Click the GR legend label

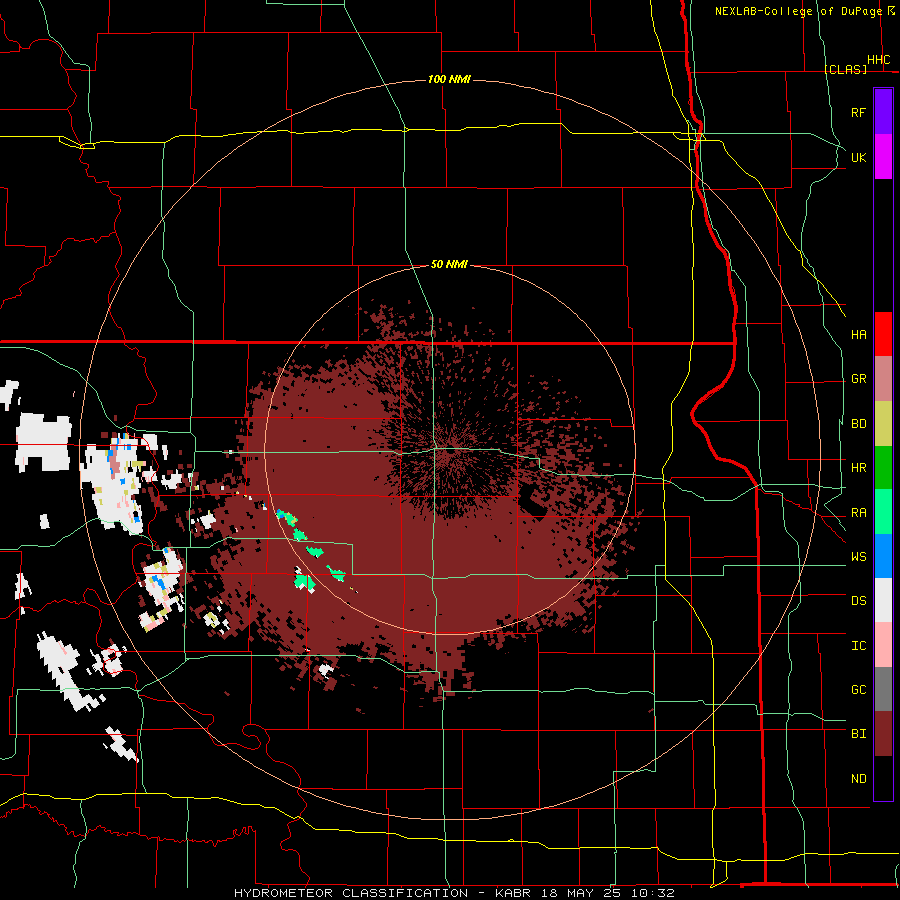858,379
